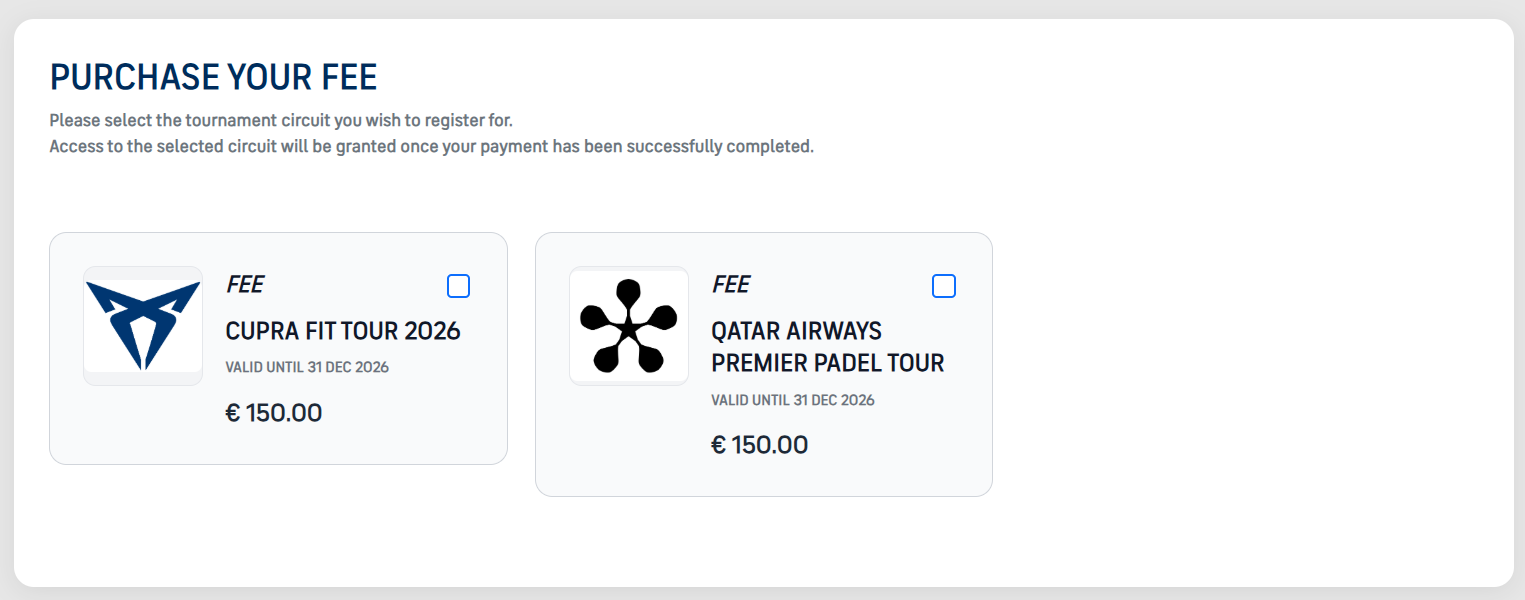Click the 'Access to the selected circuit' sentence
This screenshot has height=600, width=1525.
tap(431, 147)
